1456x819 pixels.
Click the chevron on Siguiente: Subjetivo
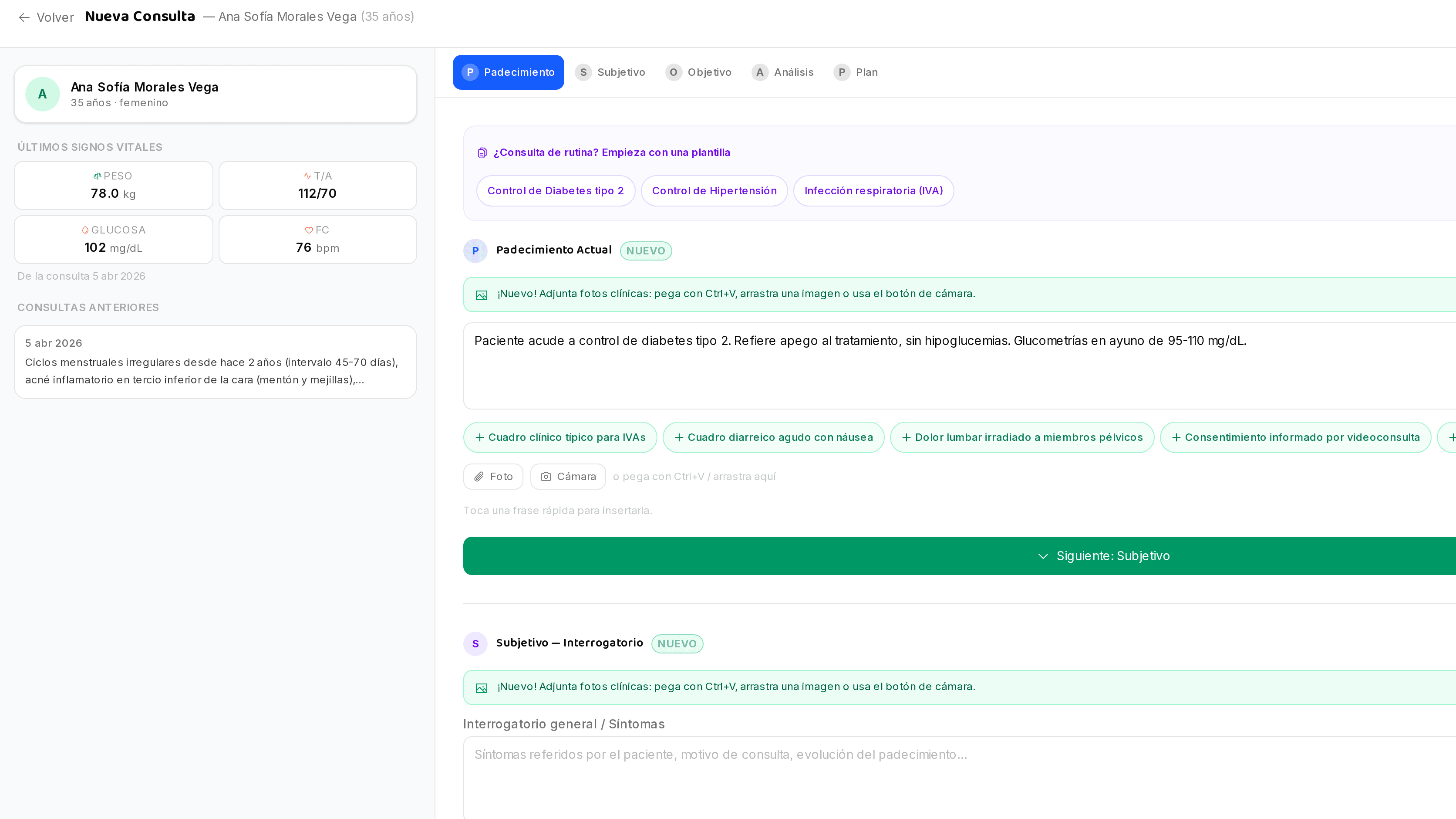click(x=1043, y=557)
